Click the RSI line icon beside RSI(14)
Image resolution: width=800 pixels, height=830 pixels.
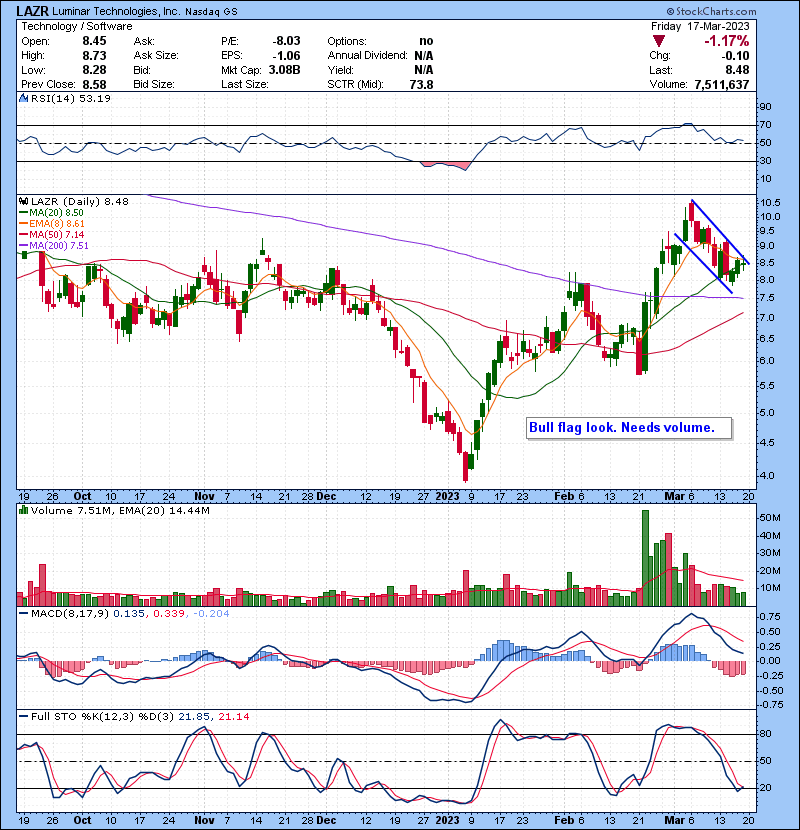coord(23,98)
